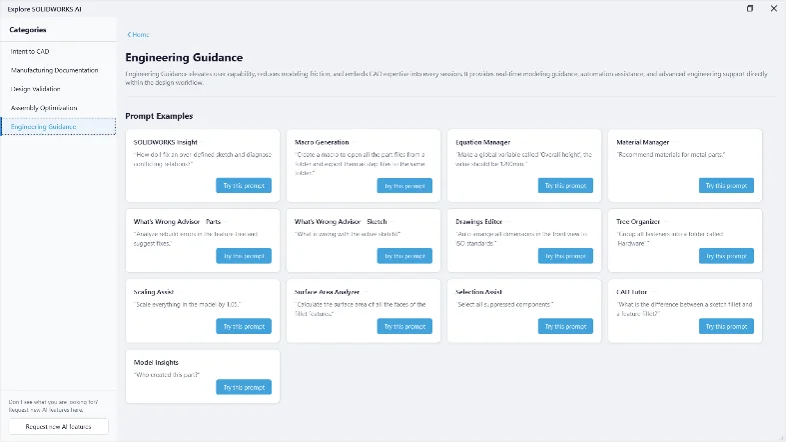Try the Selection Assist prompt
The width and height of the screenshot is (786, 442).
(565, 326)
